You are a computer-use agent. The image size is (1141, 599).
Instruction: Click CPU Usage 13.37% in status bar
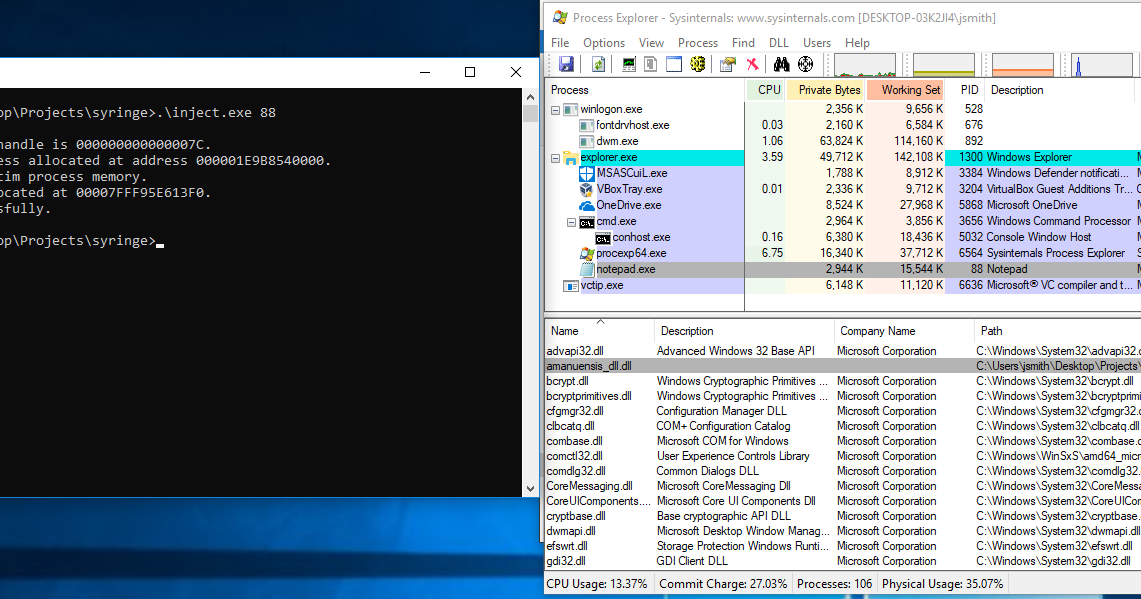pyautogui.click(x=597, y=584)
